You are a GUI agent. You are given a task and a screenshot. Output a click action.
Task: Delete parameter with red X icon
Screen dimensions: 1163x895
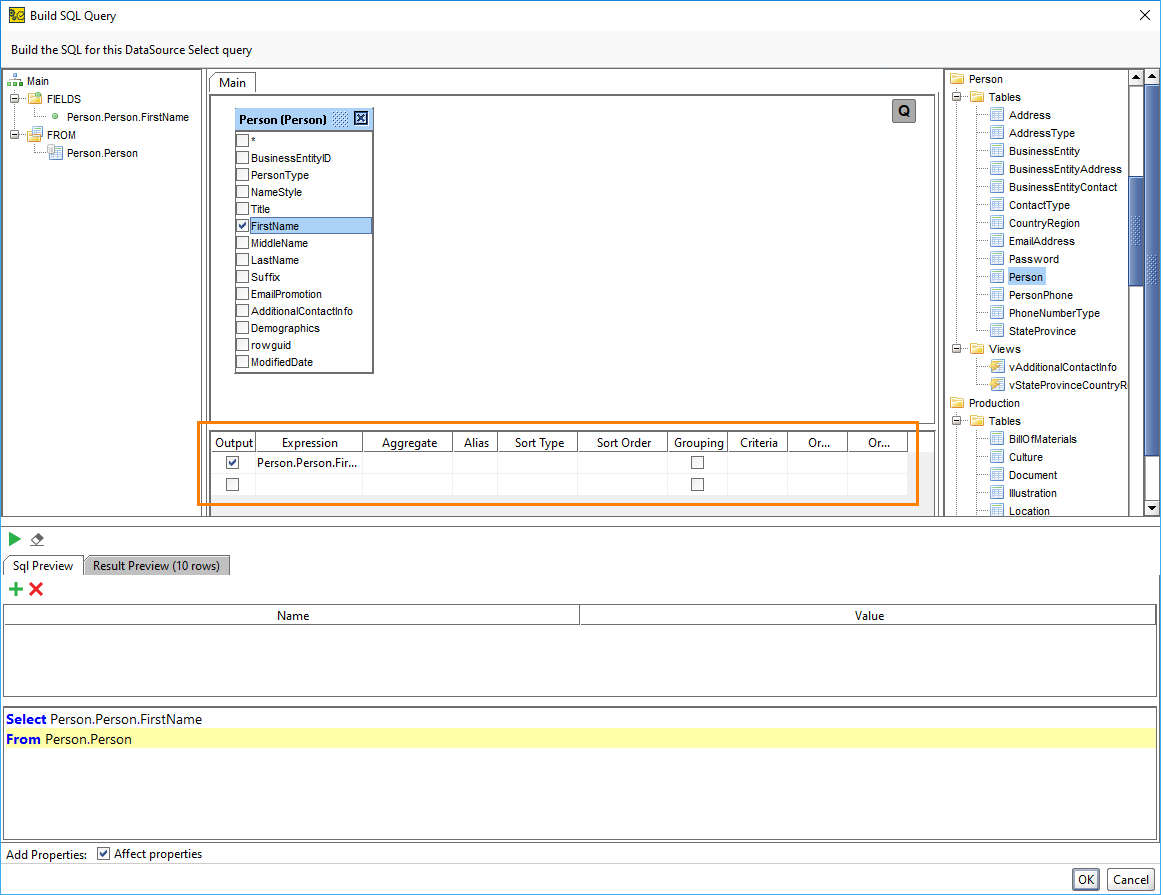tap(36, 589)
